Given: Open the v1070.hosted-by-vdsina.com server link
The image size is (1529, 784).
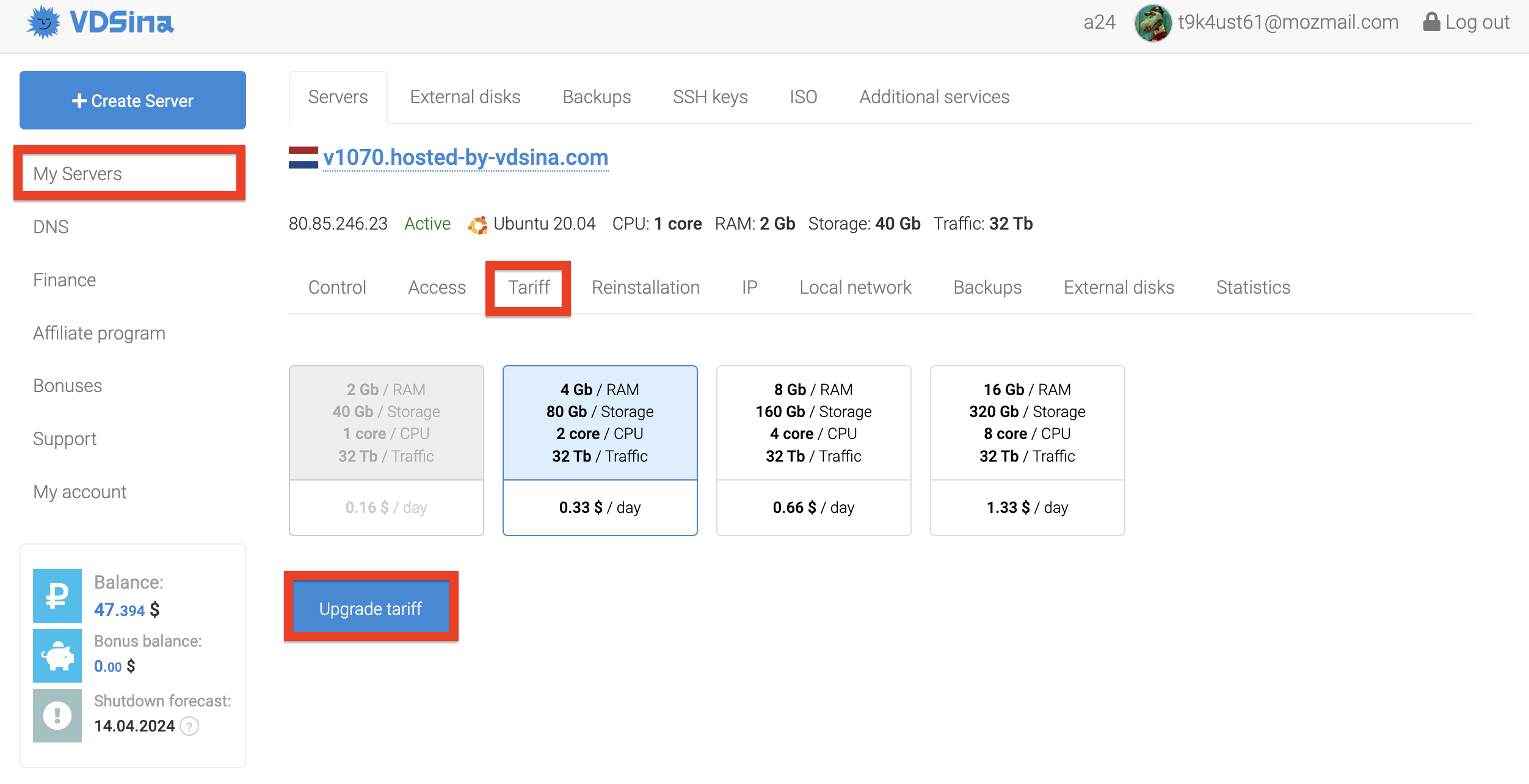Looking at the screenshot, I should (x=465, y=158).
